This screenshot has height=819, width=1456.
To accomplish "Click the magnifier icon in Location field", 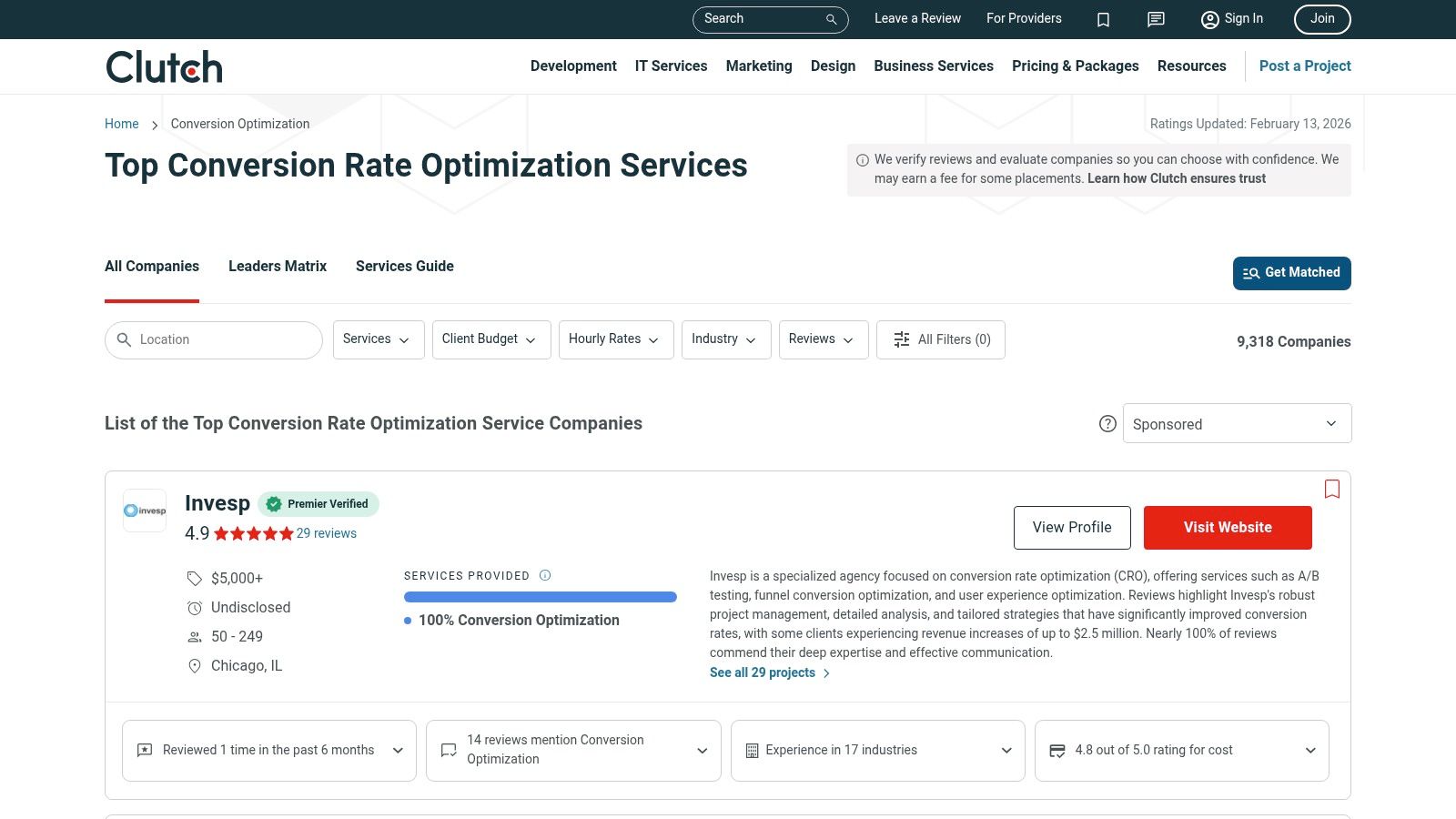I will tap(125, 339).
